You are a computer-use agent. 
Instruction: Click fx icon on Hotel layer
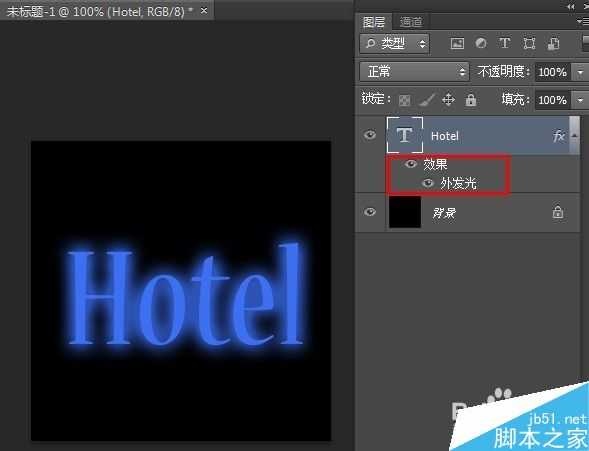click(x=559, y=136)
